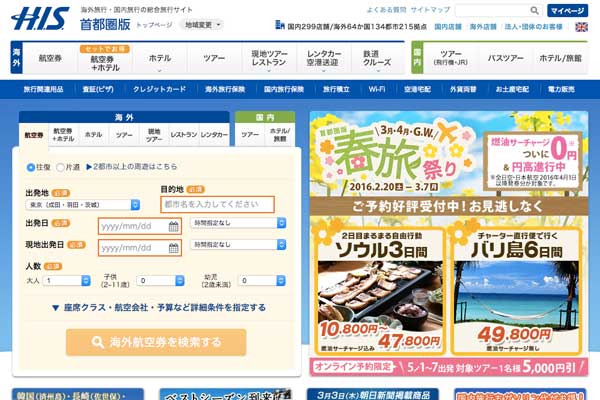
Task: Open departure city dropdown (東京 成田・羽田・茨城)
Action: point(83,205)
